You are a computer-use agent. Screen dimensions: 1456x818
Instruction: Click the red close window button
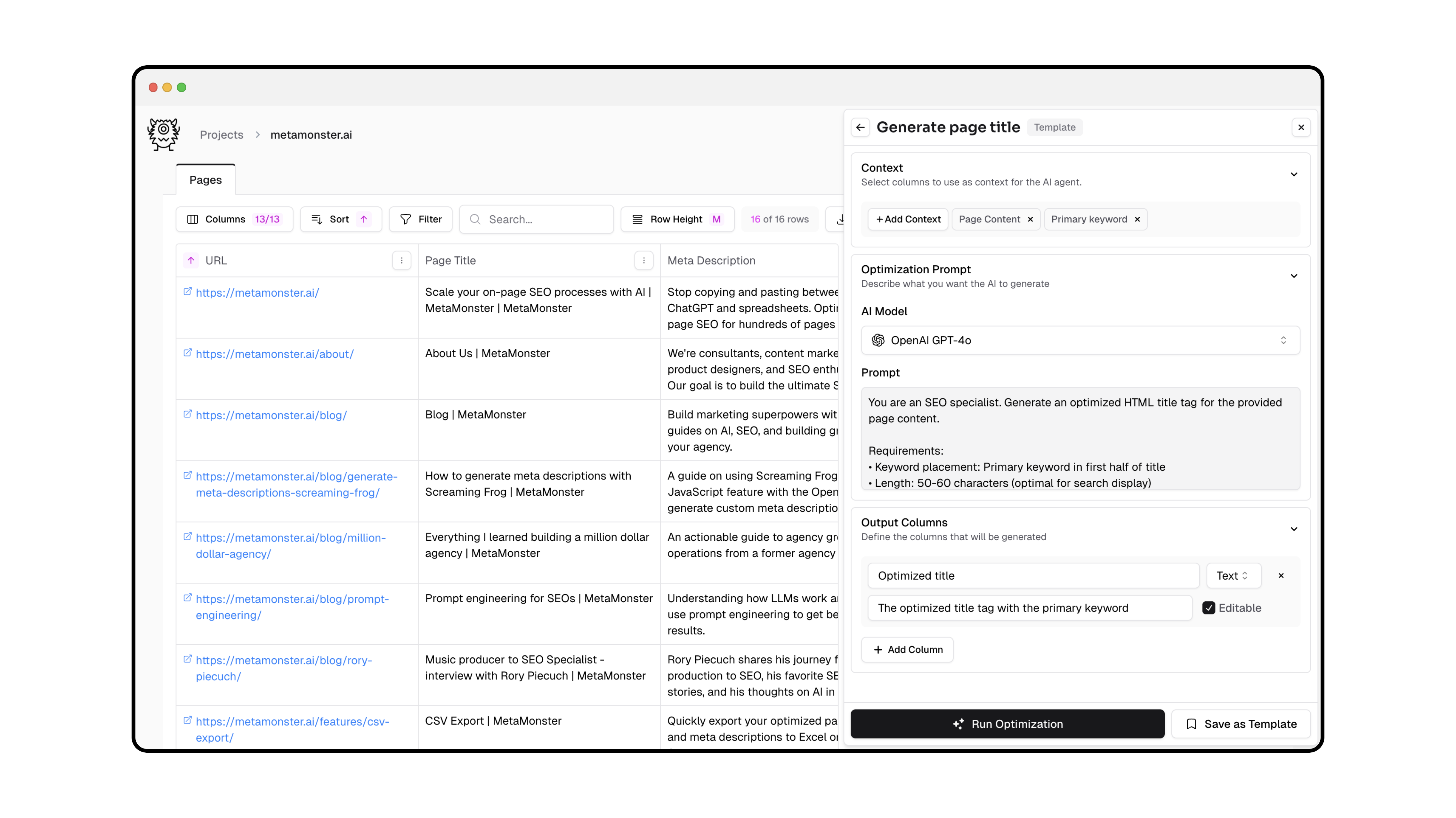[x=153, y=87]
